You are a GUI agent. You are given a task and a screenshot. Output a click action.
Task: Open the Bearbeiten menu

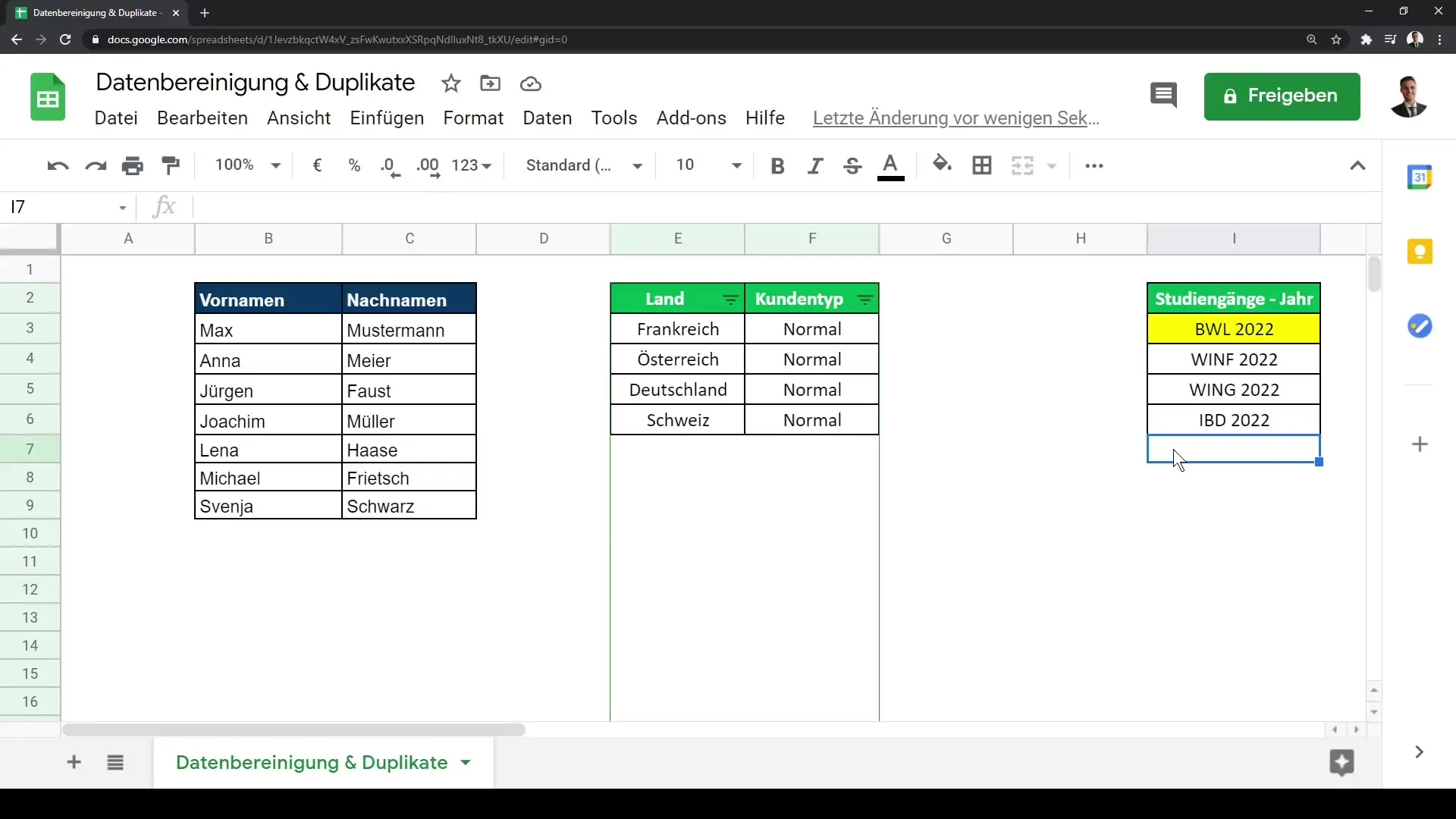202,118
